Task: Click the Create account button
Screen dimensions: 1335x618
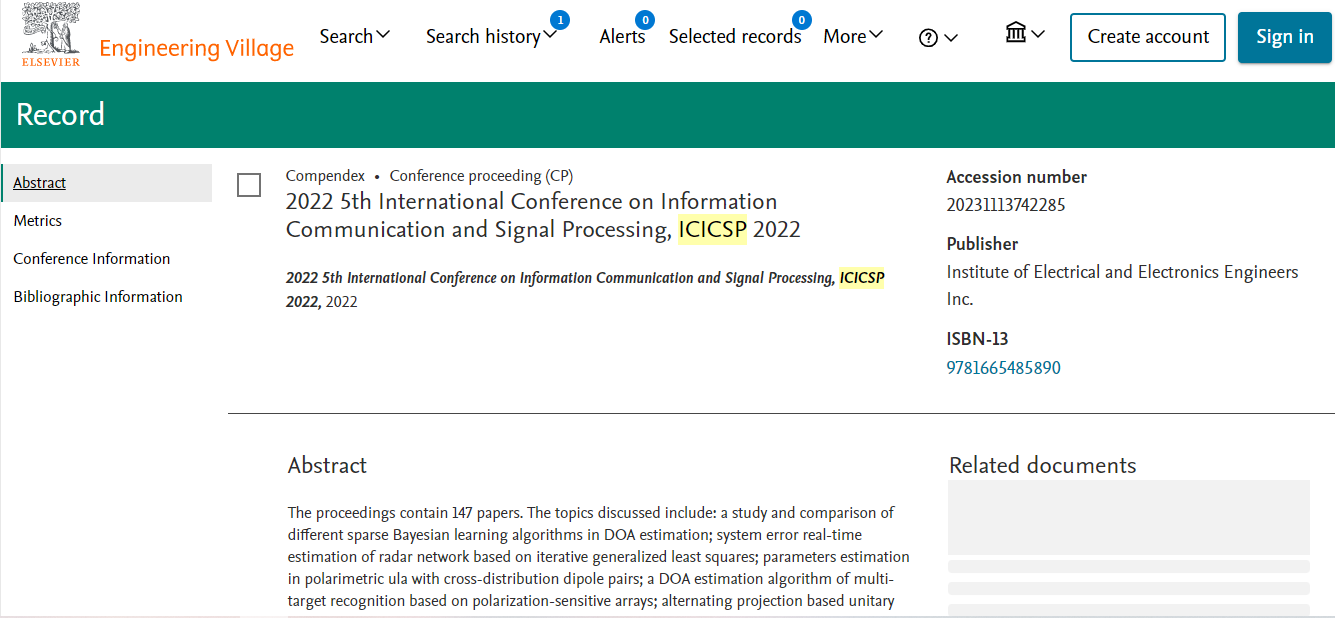Action: [x=1148, y=38]
